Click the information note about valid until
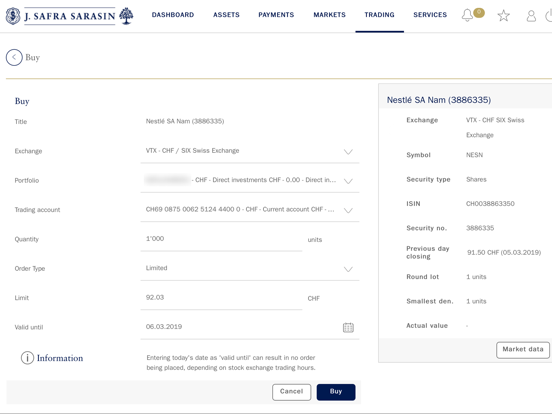552x414 pixels. tap(231, 363)
